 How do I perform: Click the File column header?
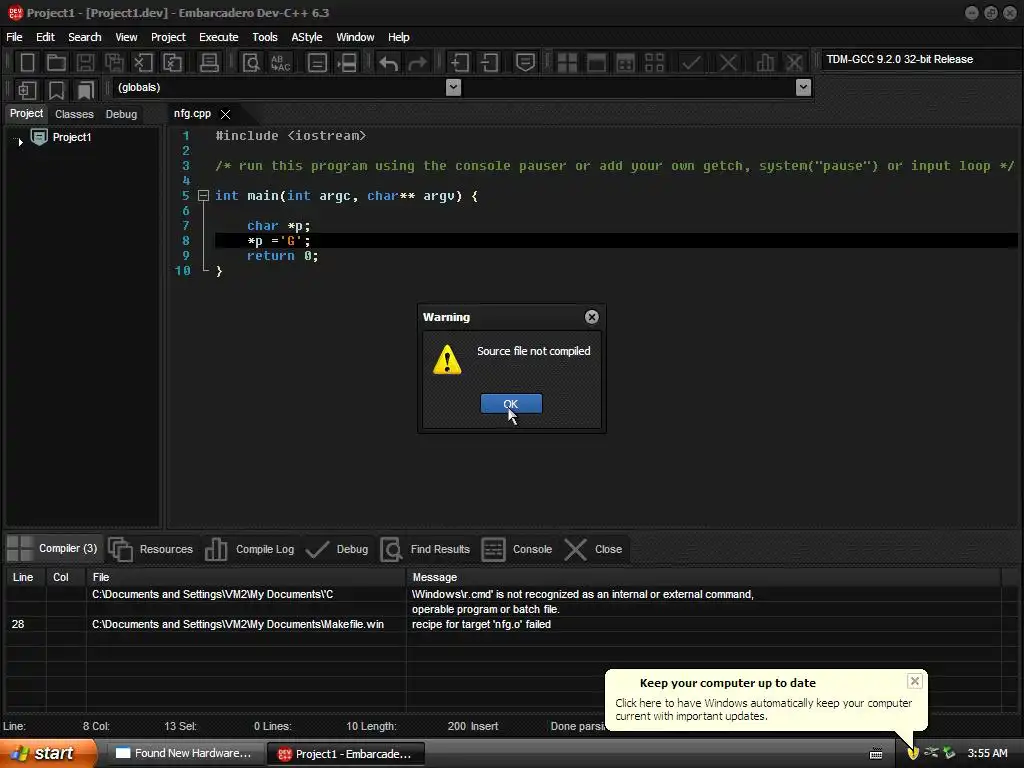pos(246,577)
